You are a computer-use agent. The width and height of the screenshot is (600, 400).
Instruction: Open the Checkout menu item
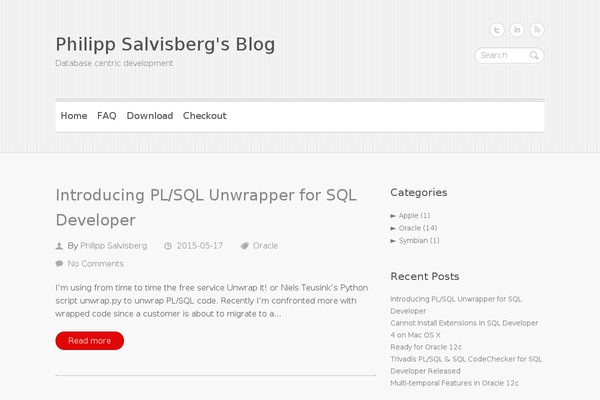205,116
